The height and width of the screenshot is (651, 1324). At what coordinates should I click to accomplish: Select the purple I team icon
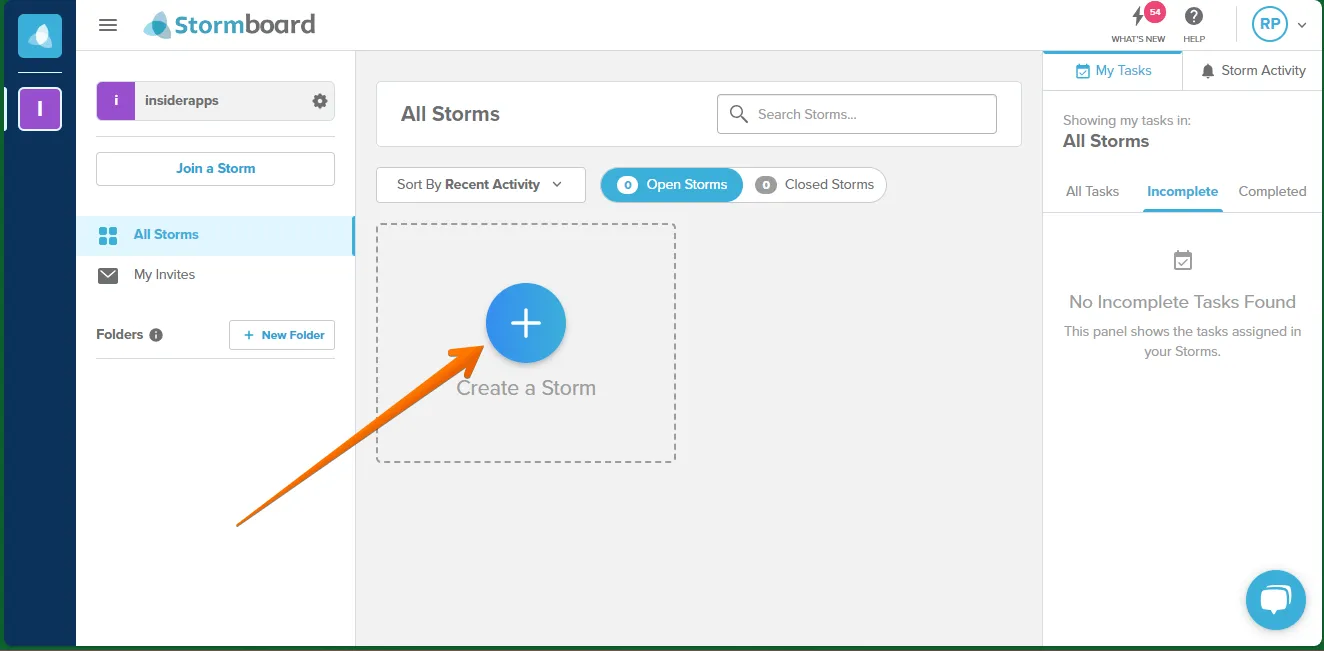tap(40, 109)
